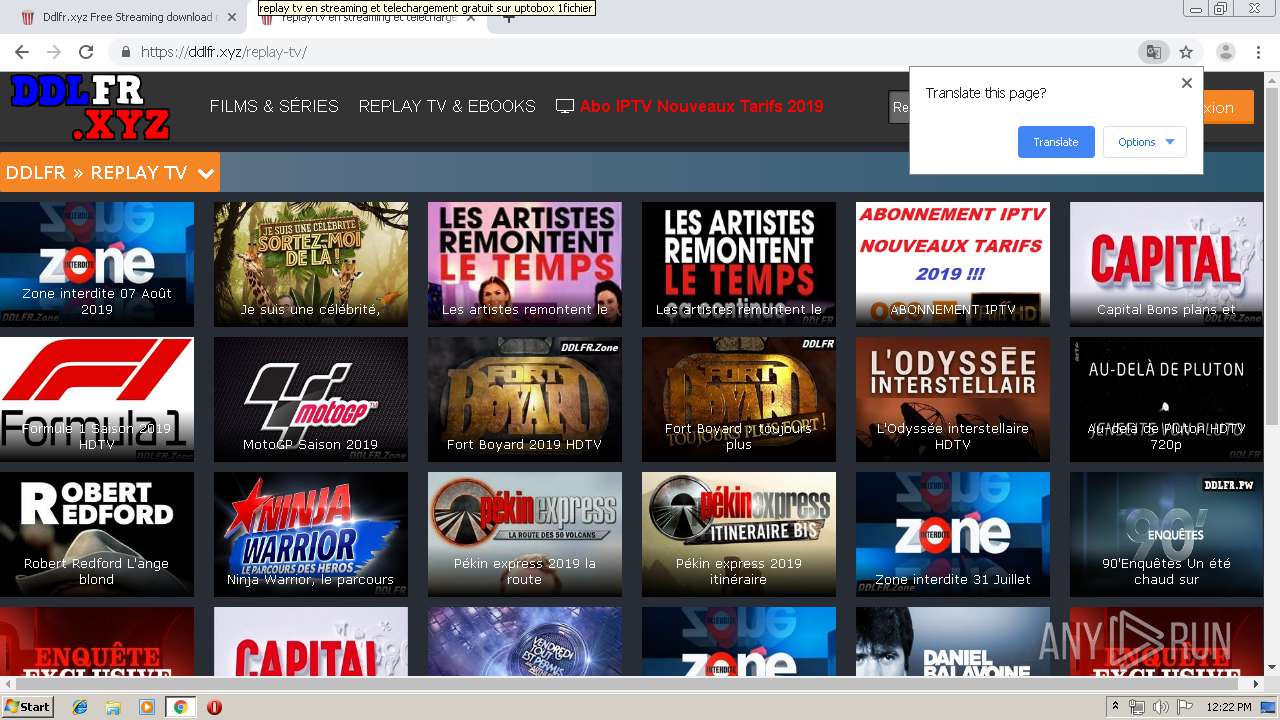Click the red Opera icon in taskbar
This screenshot has height=720, width=1280.
[214, 707]
